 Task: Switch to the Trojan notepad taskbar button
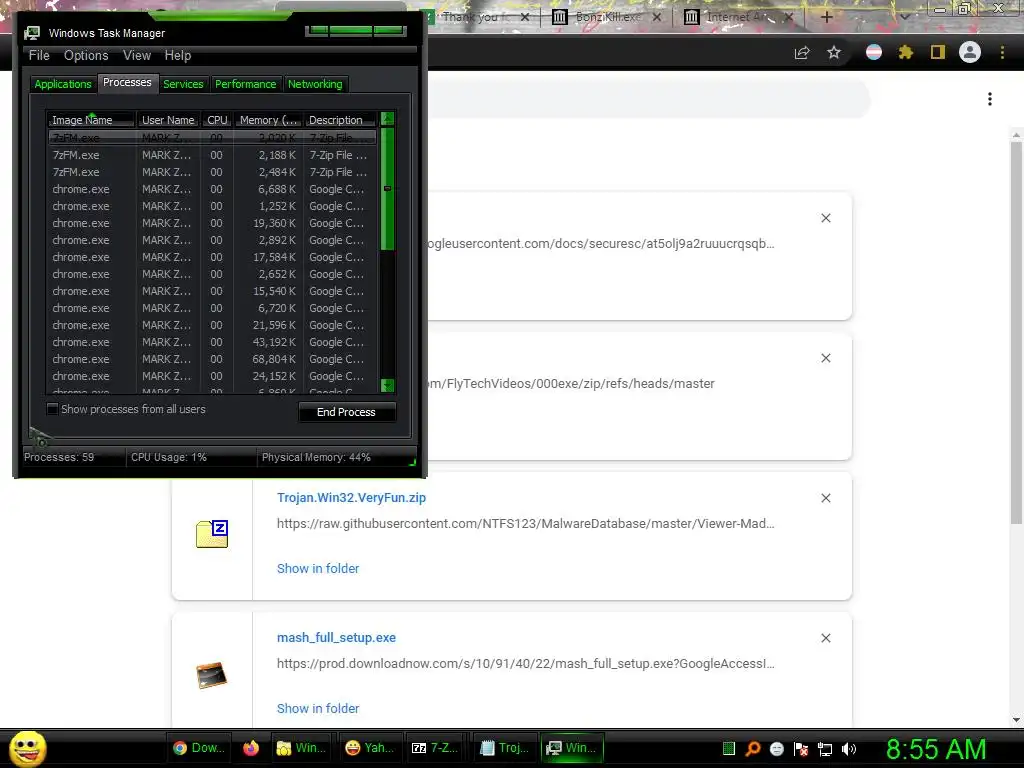504,748
